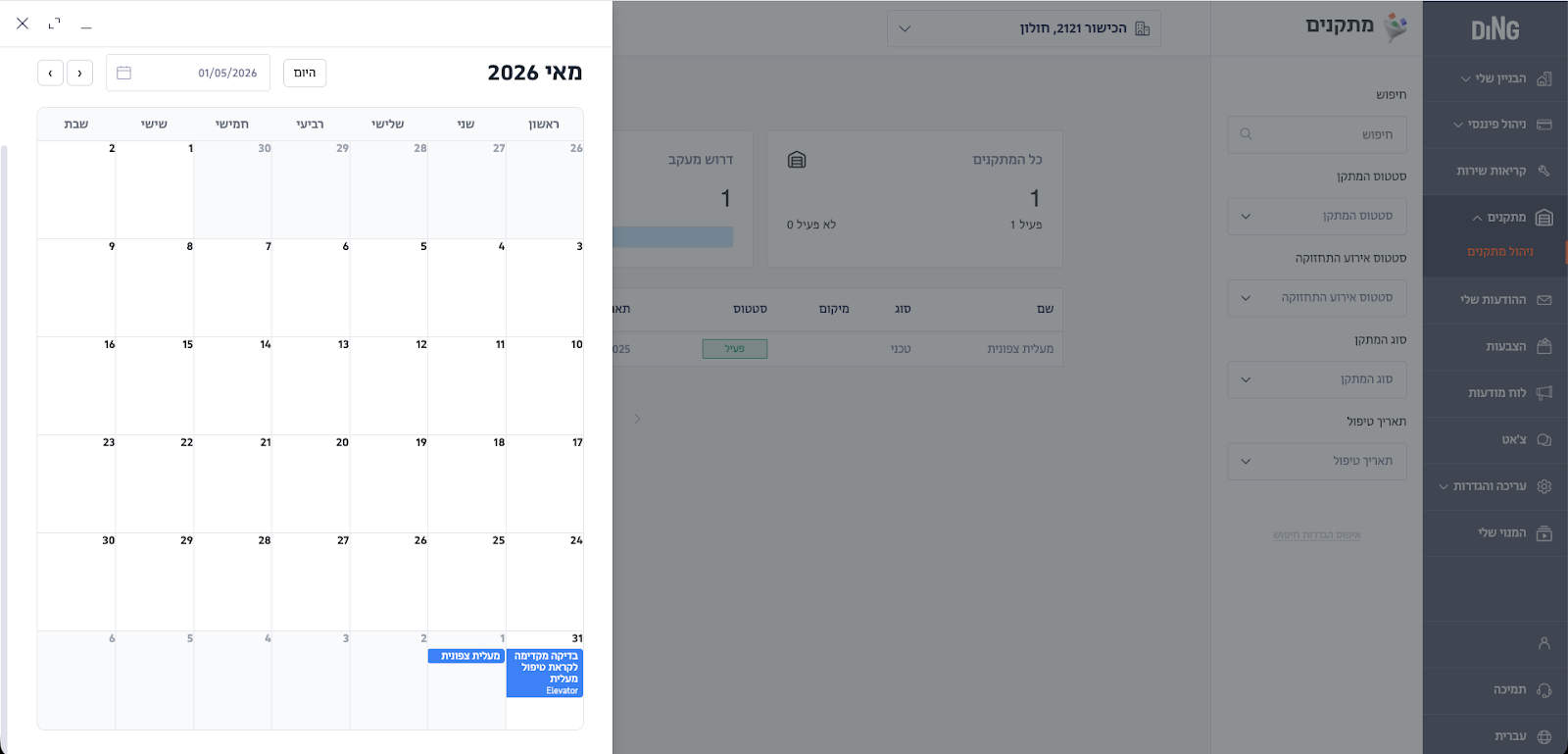Click the search magnifier icon
1568x754 pixels.
pyautogui.click(x=1246, y=134)
